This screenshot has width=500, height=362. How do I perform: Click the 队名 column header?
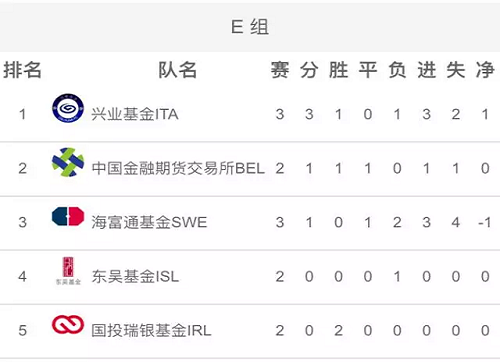coord(177,70)
